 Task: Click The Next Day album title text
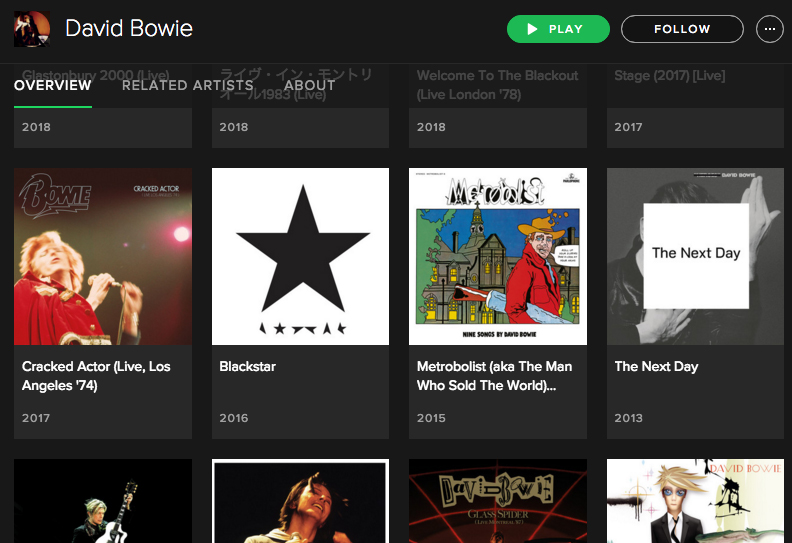tap(656, 366)
